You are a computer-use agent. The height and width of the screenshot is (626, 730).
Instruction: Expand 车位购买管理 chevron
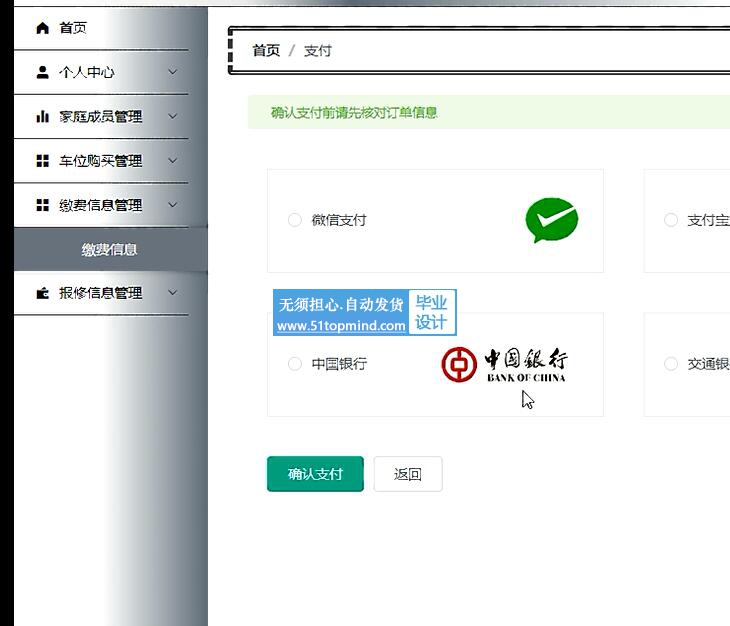tap(173, 161)
